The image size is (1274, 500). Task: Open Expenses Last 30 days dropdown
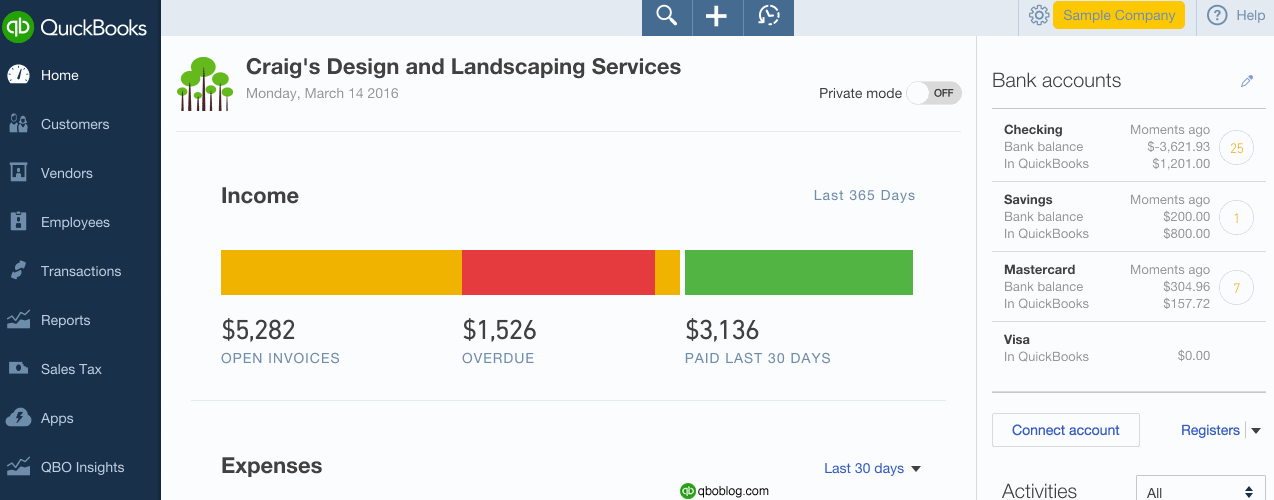872,468
